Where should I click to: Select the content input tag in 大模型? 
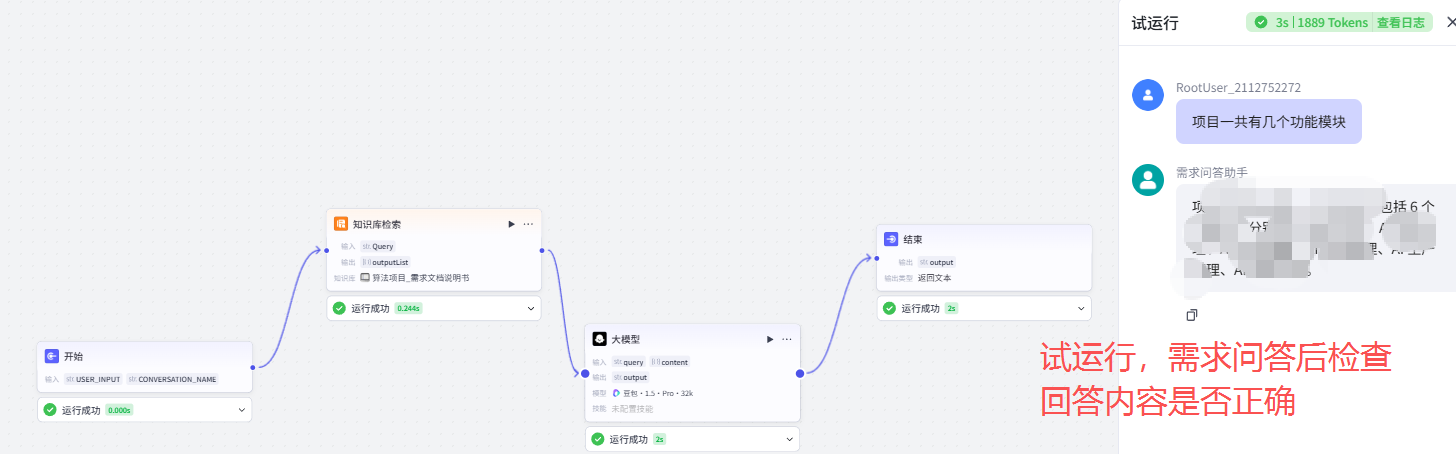(x=669, y=362)
